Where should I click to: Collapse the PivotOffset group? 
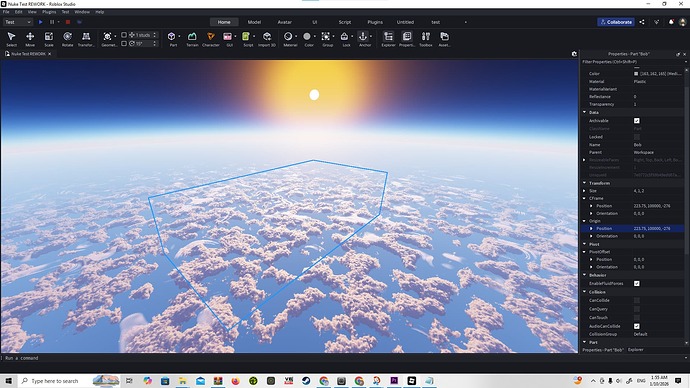point(585,252)
